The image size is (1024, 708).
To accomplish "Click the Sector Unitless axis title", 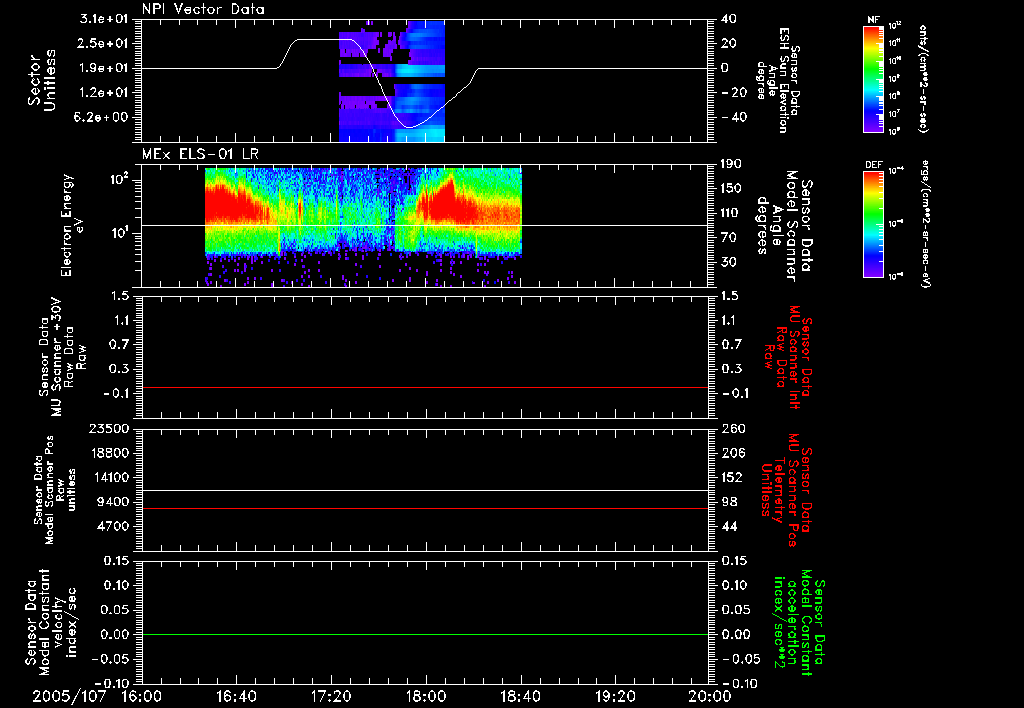I will click(x=42, y=80).
